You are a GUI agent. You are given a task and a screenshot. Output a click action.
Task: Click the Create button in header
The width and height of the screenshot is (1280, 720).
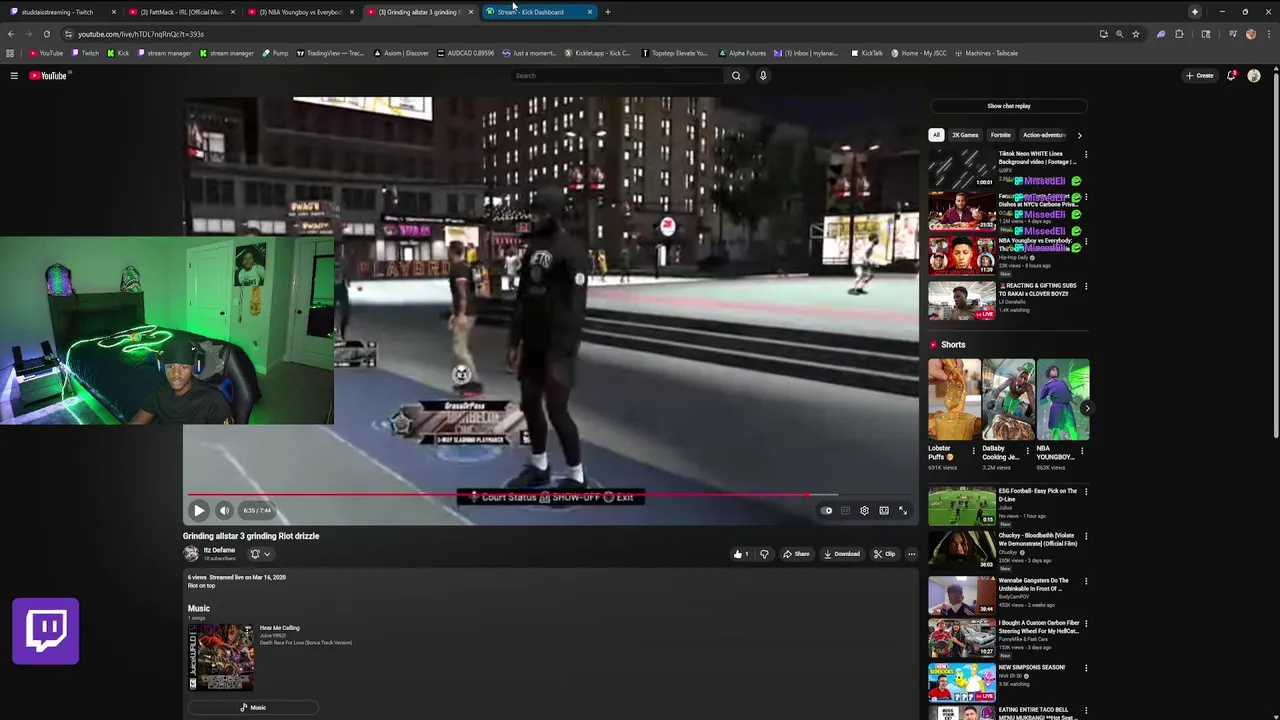[1200, 76]
